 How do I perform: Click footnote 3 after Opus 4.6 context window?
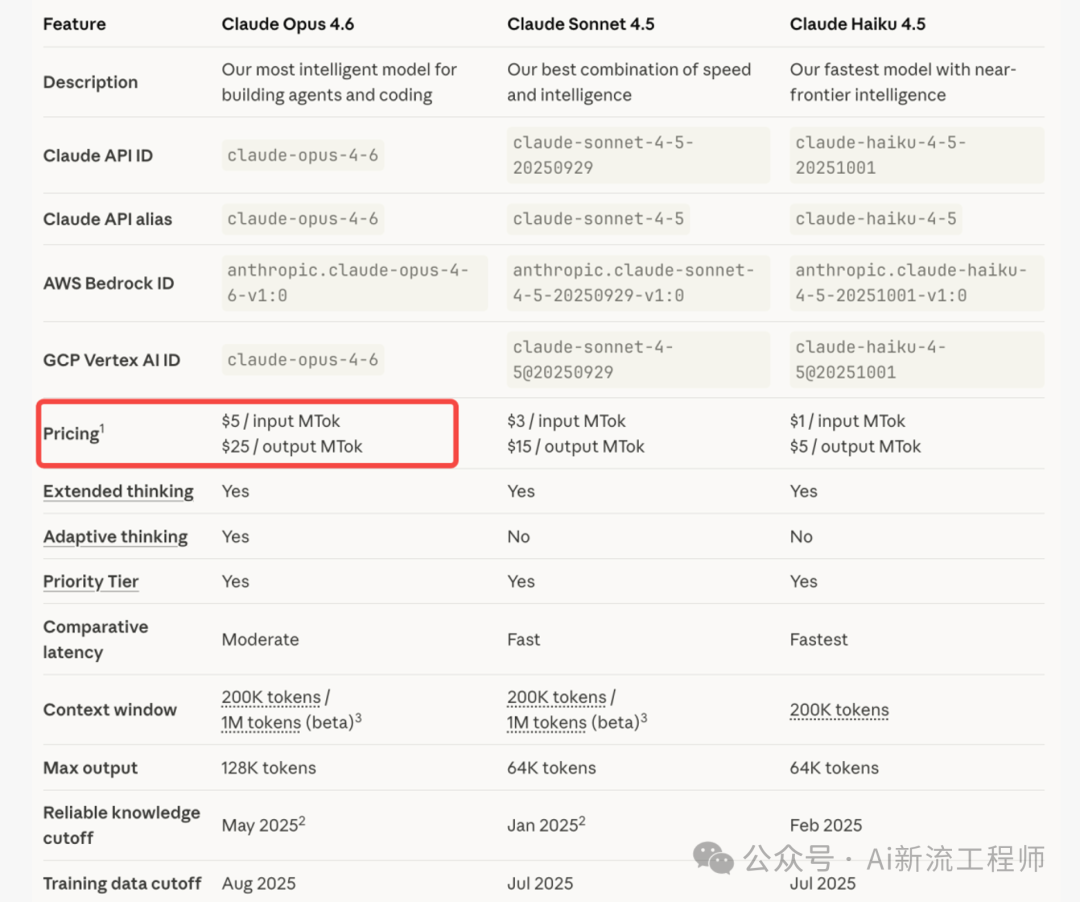pos(358,718)
